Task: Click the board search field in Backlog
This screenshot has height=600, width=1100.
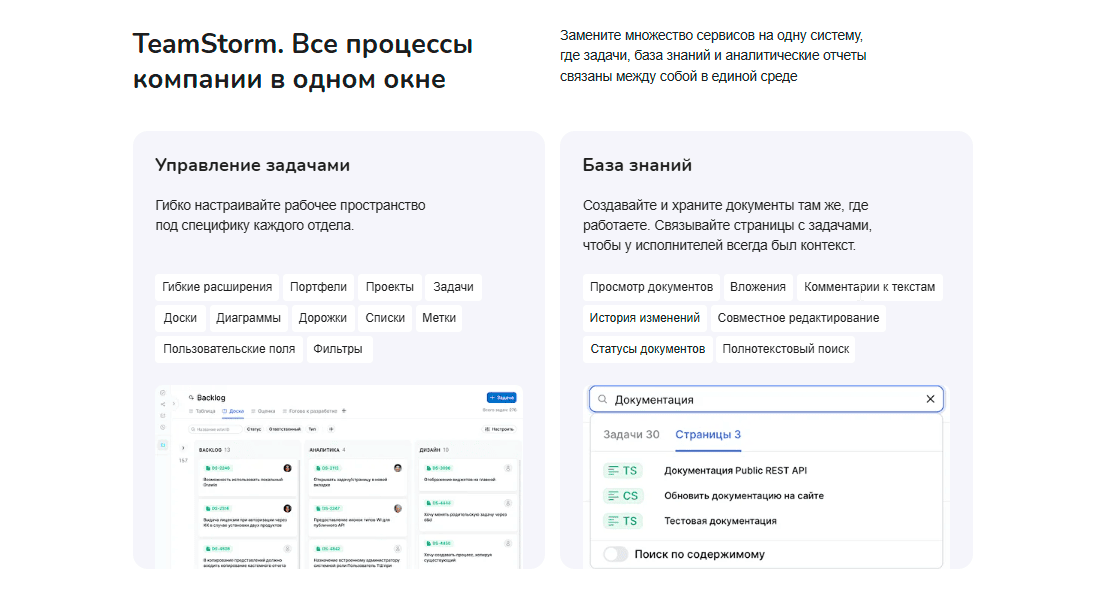Action: tap(215, 429)
